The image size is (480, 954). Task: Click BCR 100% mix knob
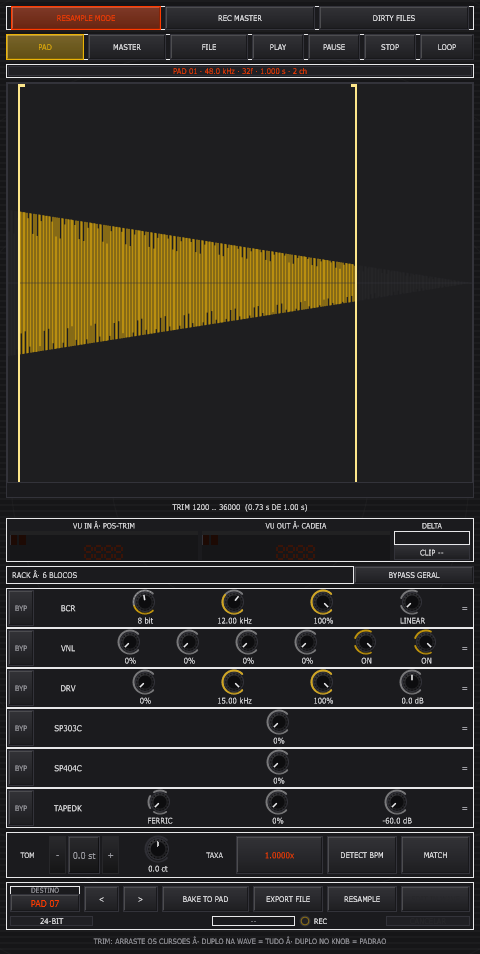(323, 602)
